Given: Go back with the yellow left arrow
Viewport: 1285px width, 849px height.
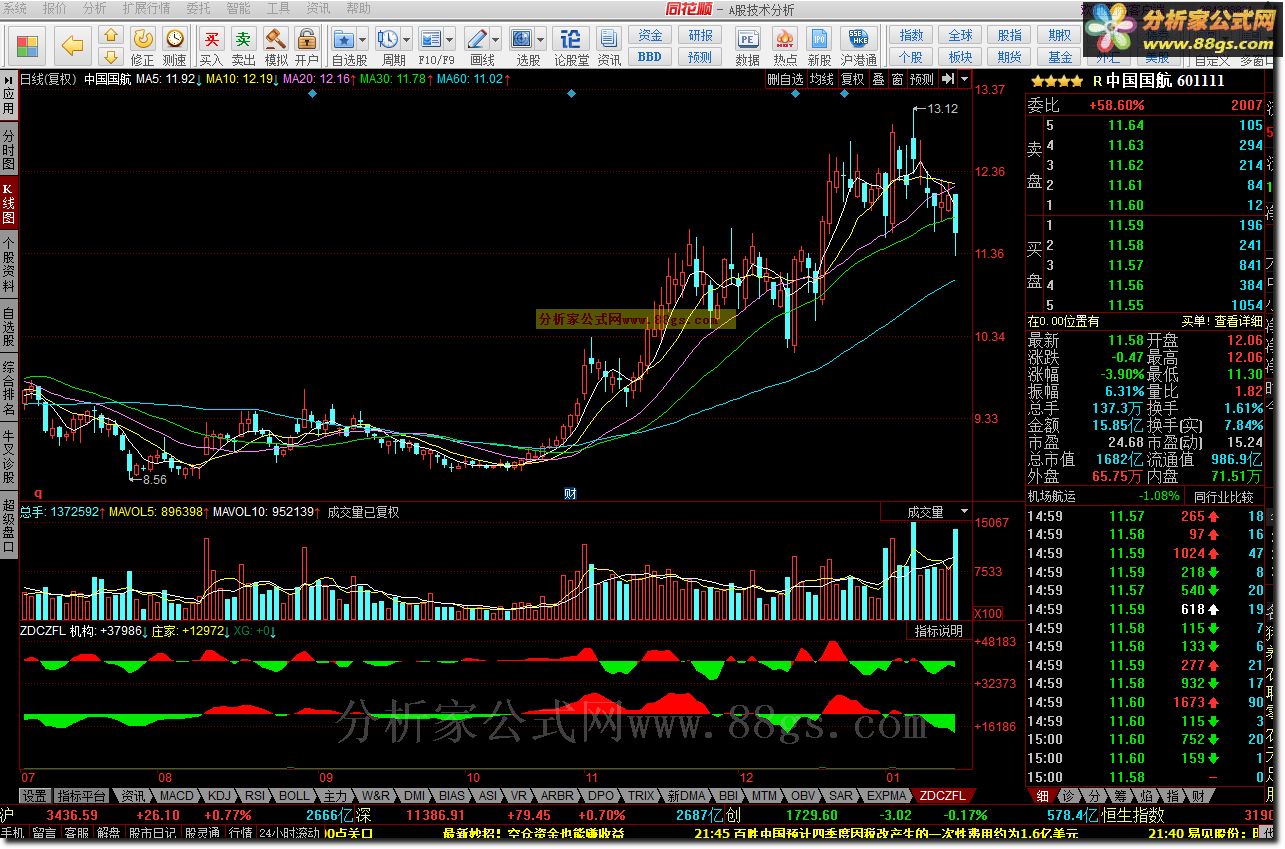Looking at the screenshot, I should click(73, 45).
